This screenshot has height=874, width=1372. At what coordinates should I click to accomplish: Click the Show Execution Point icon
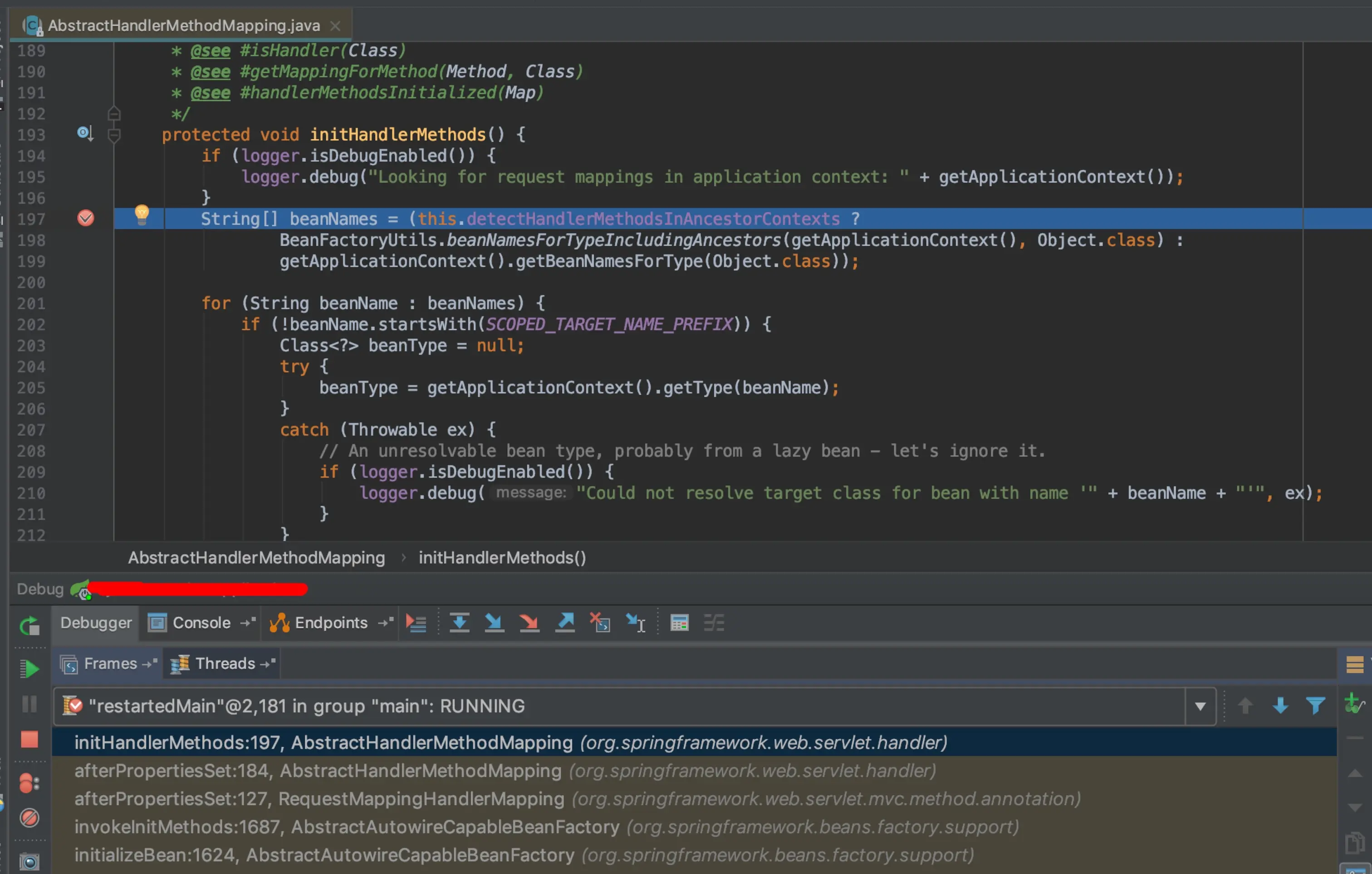[x=416, y=623]
